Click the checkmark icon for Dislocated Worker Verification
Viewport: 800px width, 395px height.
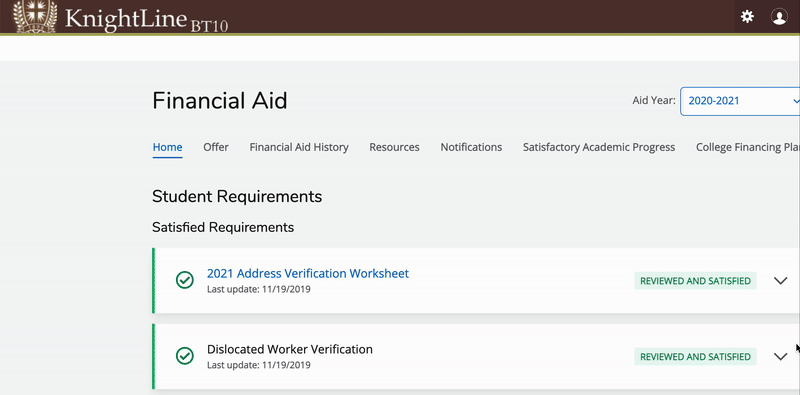click(x=185, y=356)
